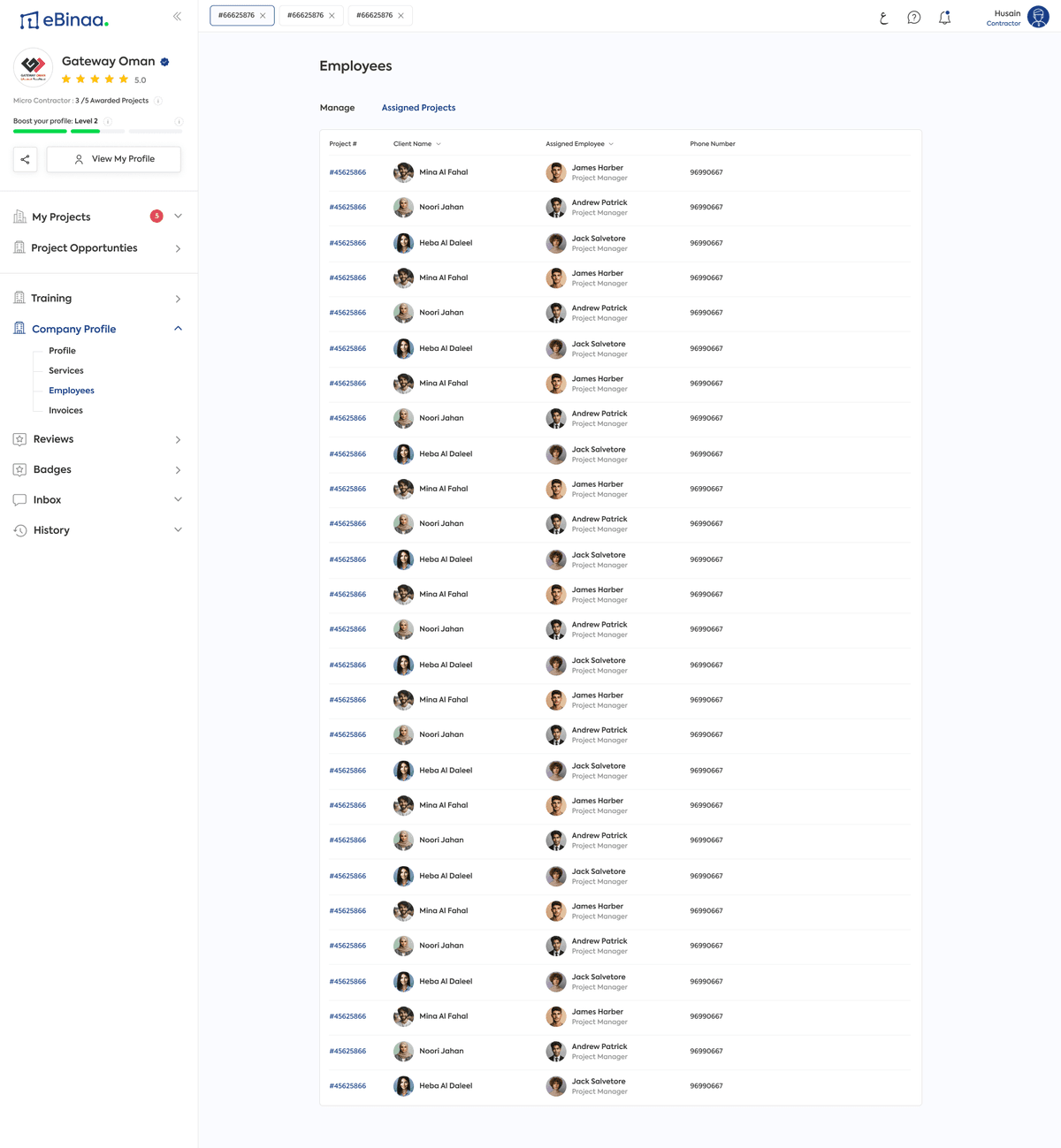
Task: Sort by Client Name dropdown arrow
Action: coord(439,144)
